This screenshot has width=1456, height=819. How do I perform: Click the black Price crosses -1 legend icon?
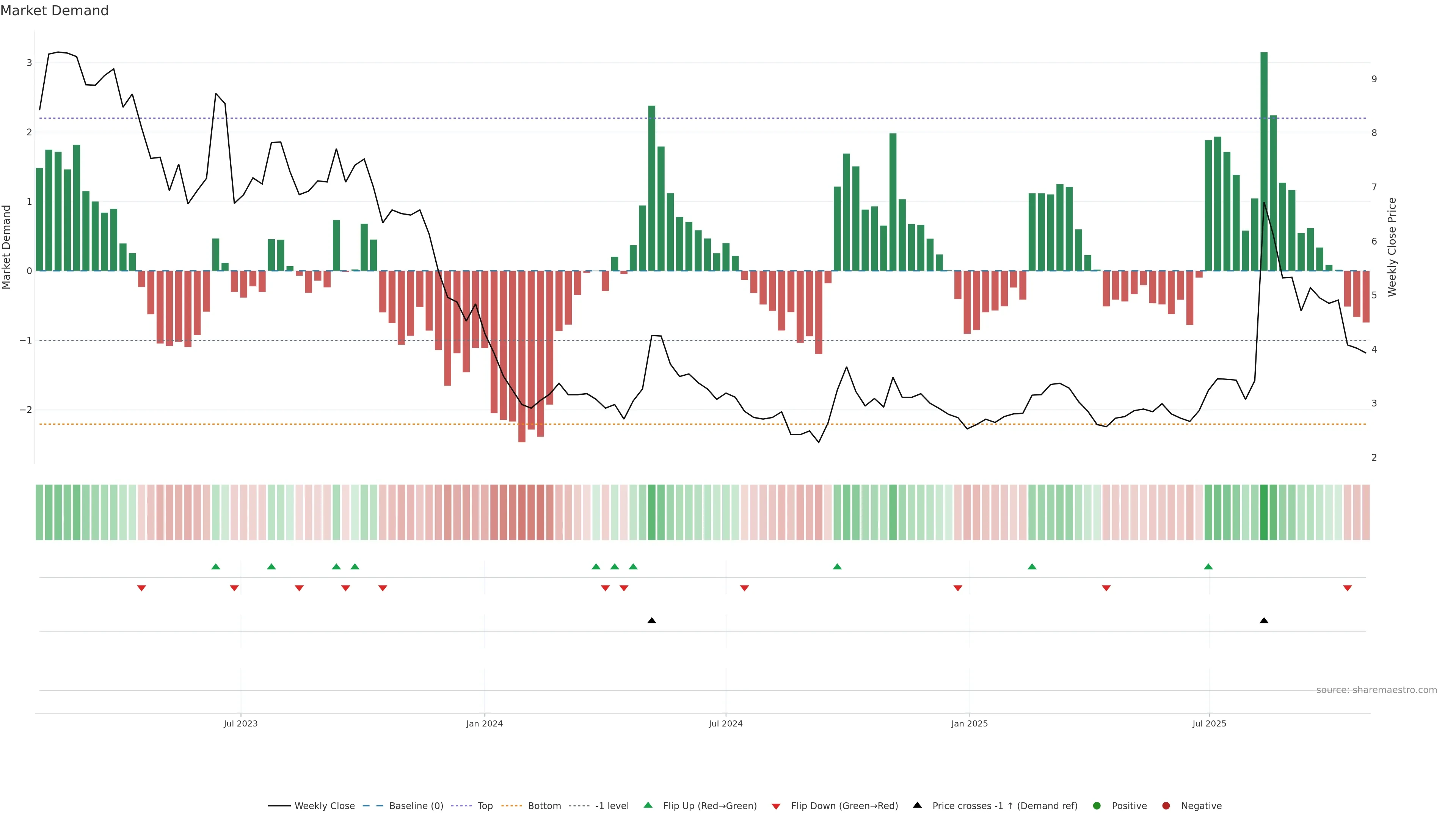click(x=917, y=805)
